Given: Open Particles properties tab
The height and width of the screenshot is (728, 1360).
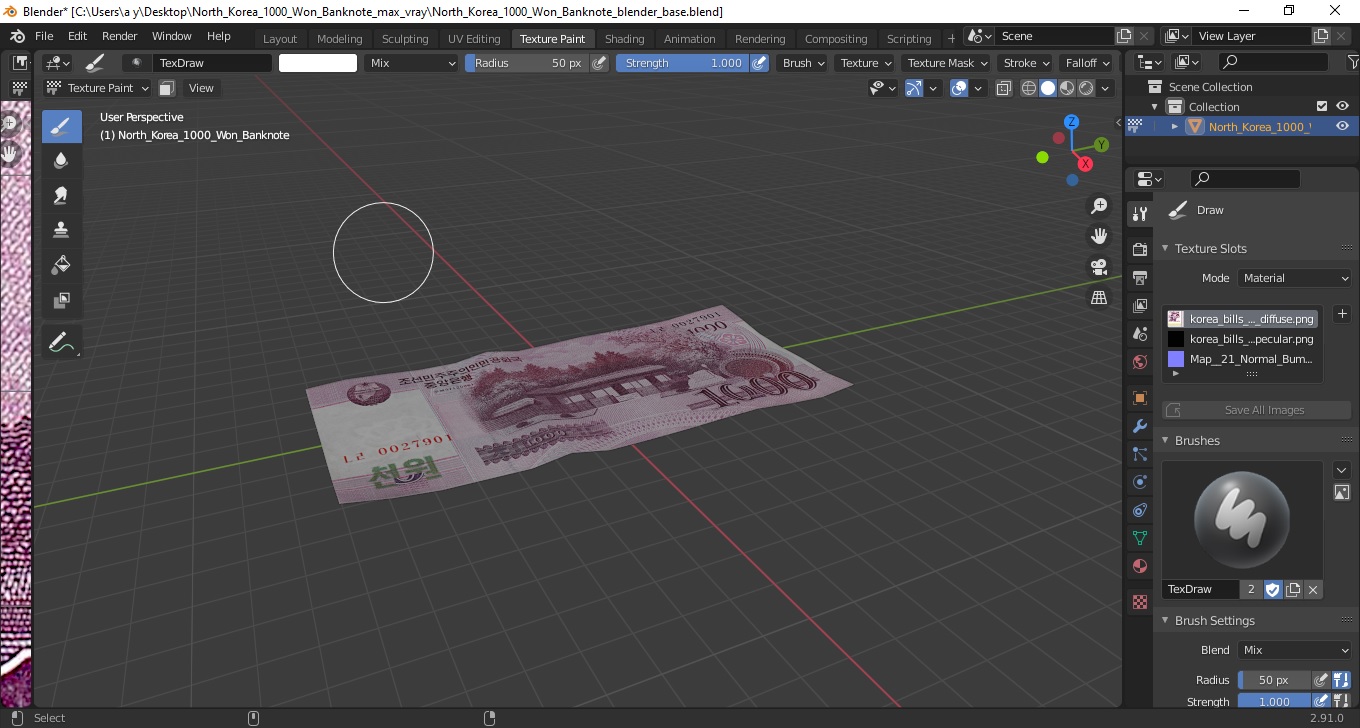Looking at the screenshot, I should [1139, 454].
